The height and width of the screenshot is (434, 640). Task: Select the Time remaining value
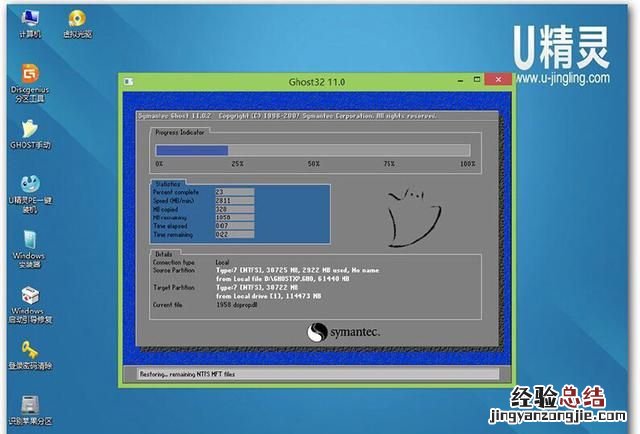[x=235, y=234]
